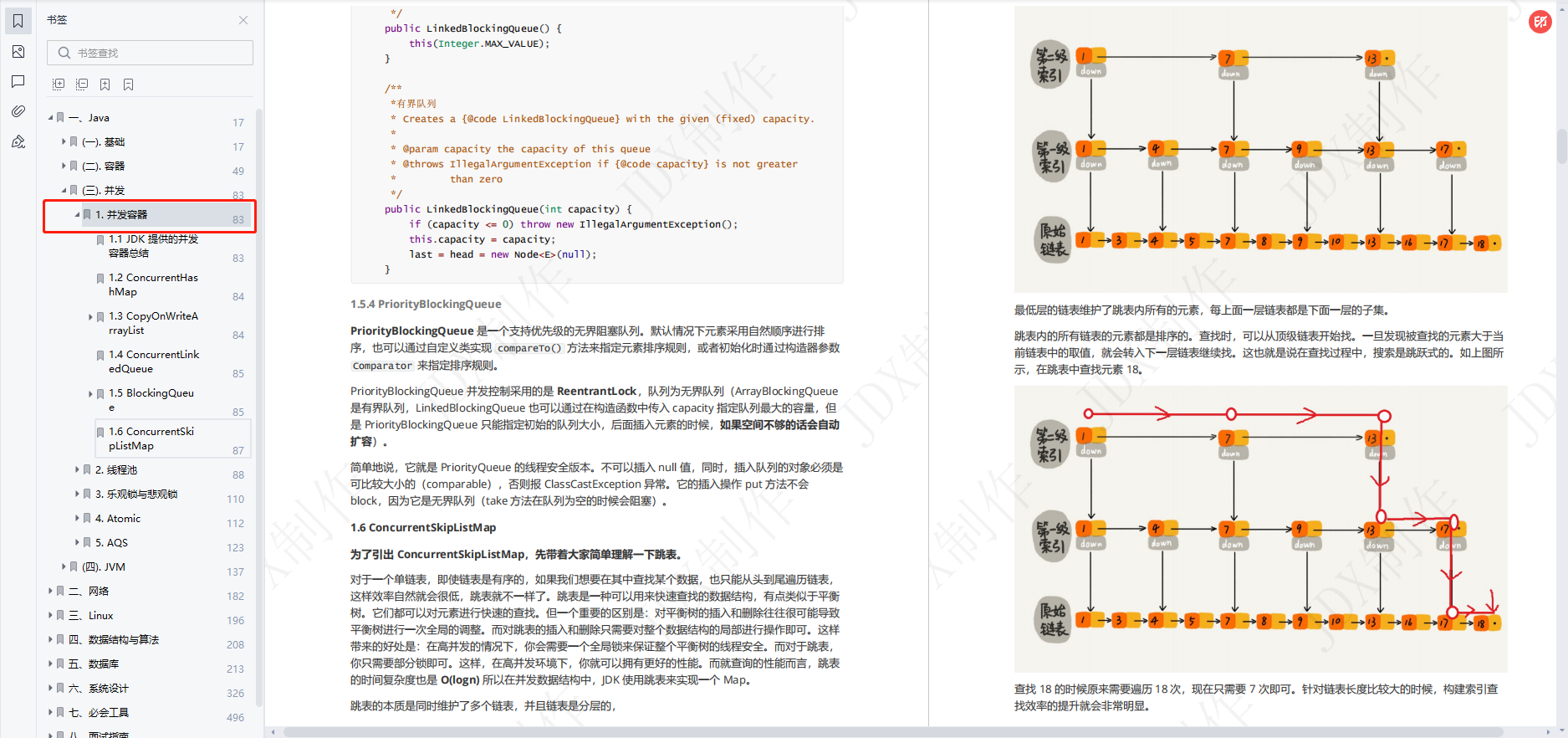The image size is (1568, 738).
Task: Expand the 4. Atomic node arrow
Action: [77, 519]
